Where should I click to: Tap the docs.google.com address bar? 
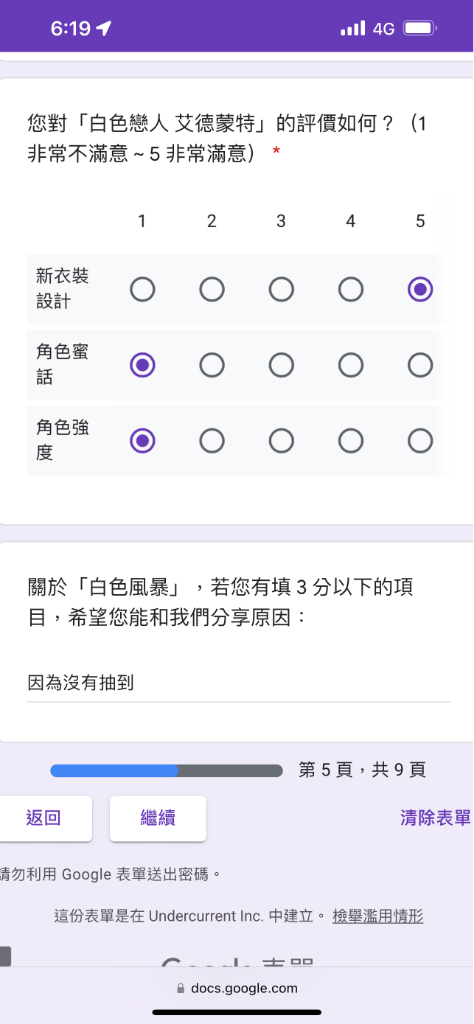click(237, 989)
